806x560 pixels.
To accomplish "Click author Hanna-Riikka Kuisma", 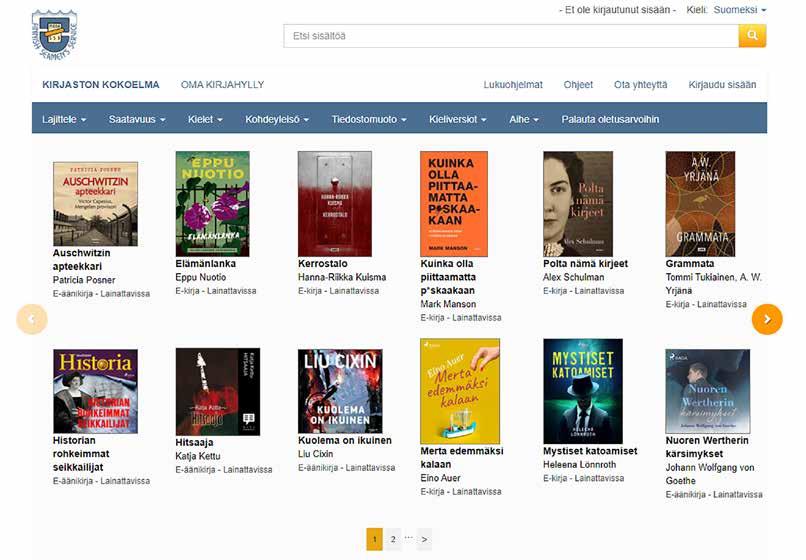I will [342, 277].
